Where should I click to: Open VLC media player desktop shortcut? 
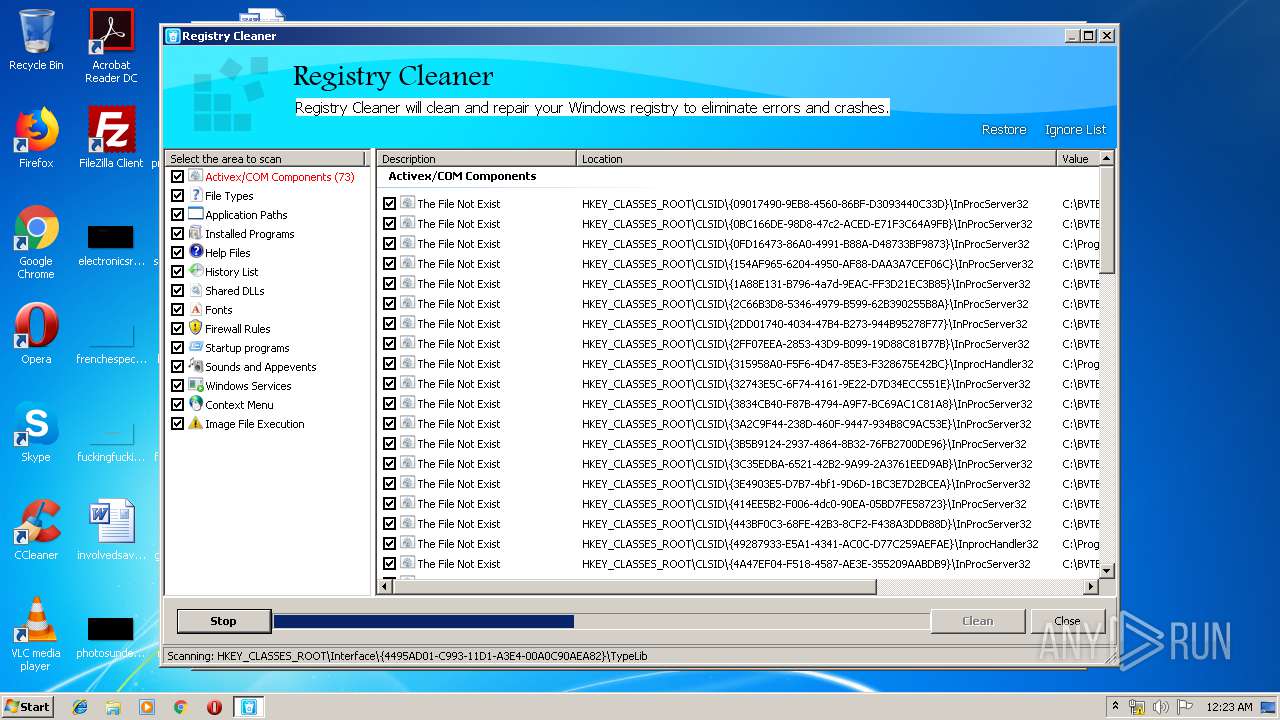click(36, 634)
